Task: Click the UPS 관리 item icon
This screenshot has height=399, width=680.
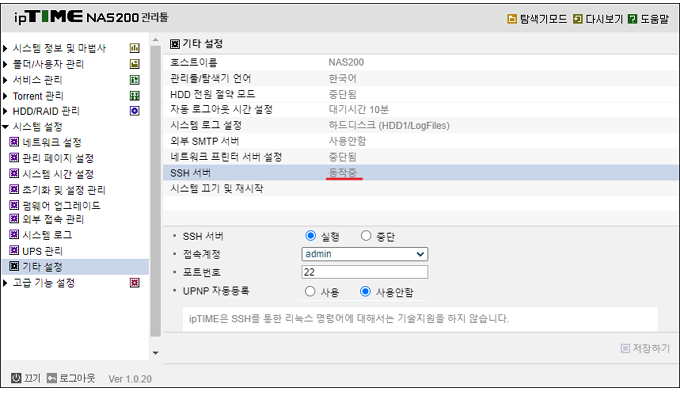Action: pyautogui.click(x=14, y=251)
